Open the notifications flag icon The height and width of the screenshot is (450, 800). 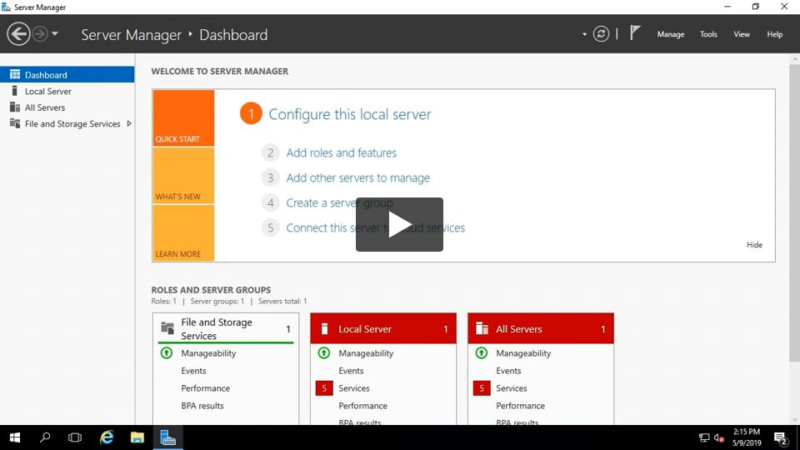point(635,34)
